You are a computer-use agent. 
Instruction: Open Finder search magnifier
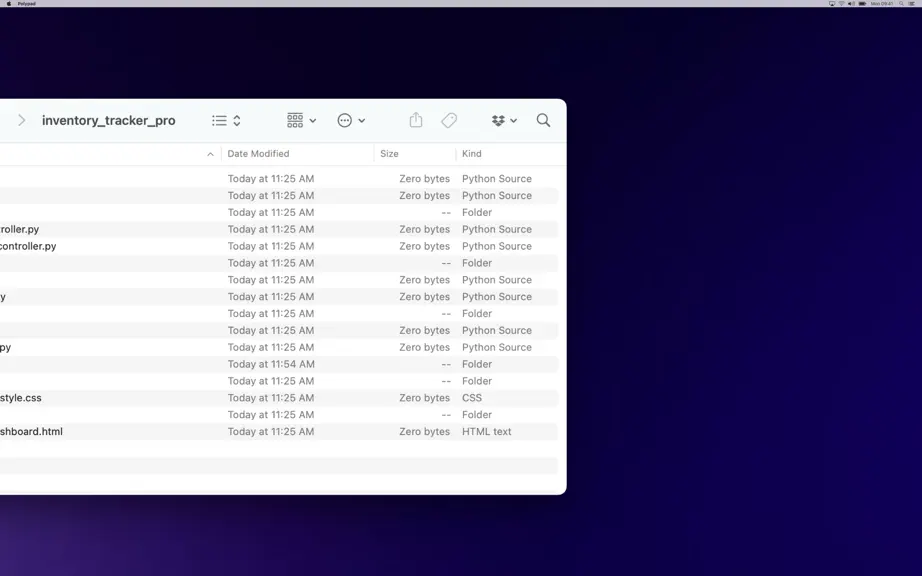click(x=543, y=120)
